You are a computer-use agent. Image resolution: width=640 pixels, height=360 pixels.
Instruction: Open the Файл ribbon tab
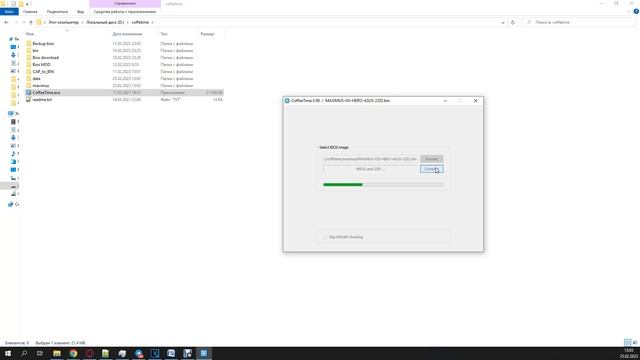click(x=9, y=11)
